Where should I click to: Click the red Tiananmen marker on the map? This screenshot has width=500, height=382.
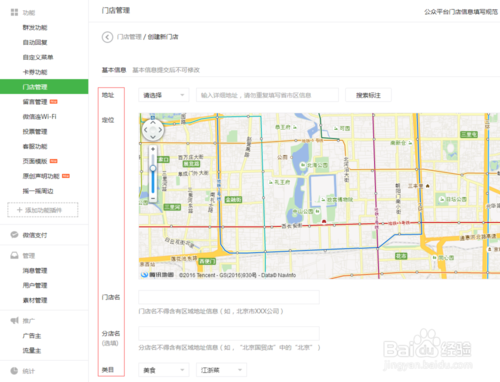coord(324,221)
